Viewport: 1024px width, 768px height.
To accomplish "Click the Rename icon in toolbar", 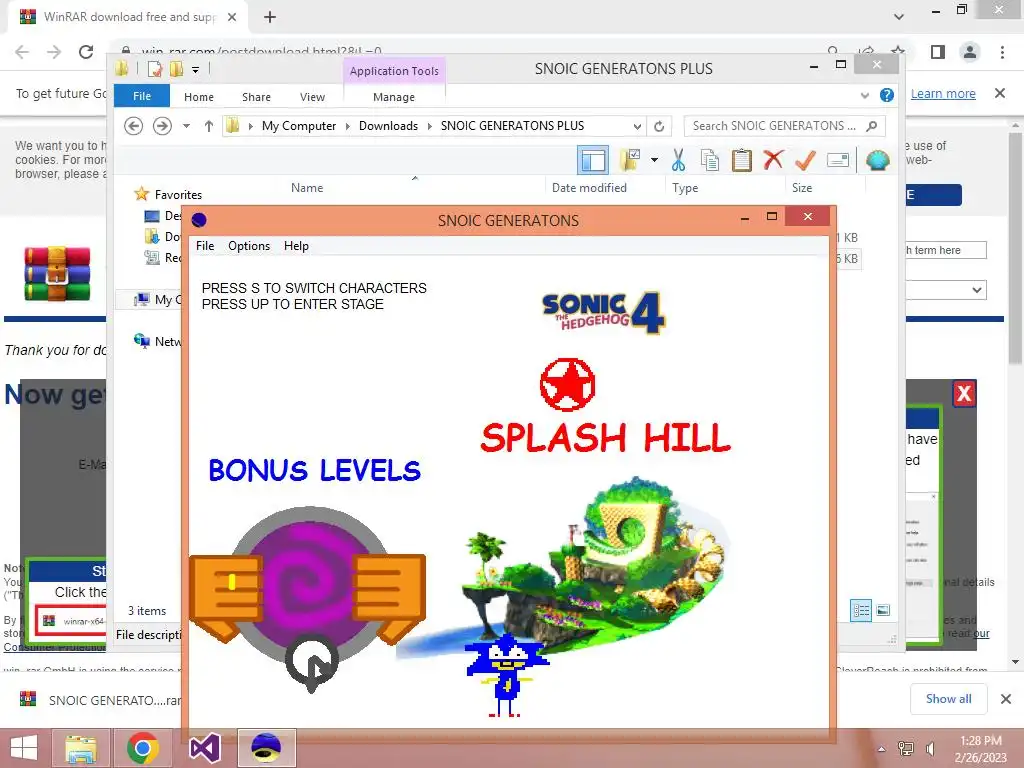I will (838, 160).
